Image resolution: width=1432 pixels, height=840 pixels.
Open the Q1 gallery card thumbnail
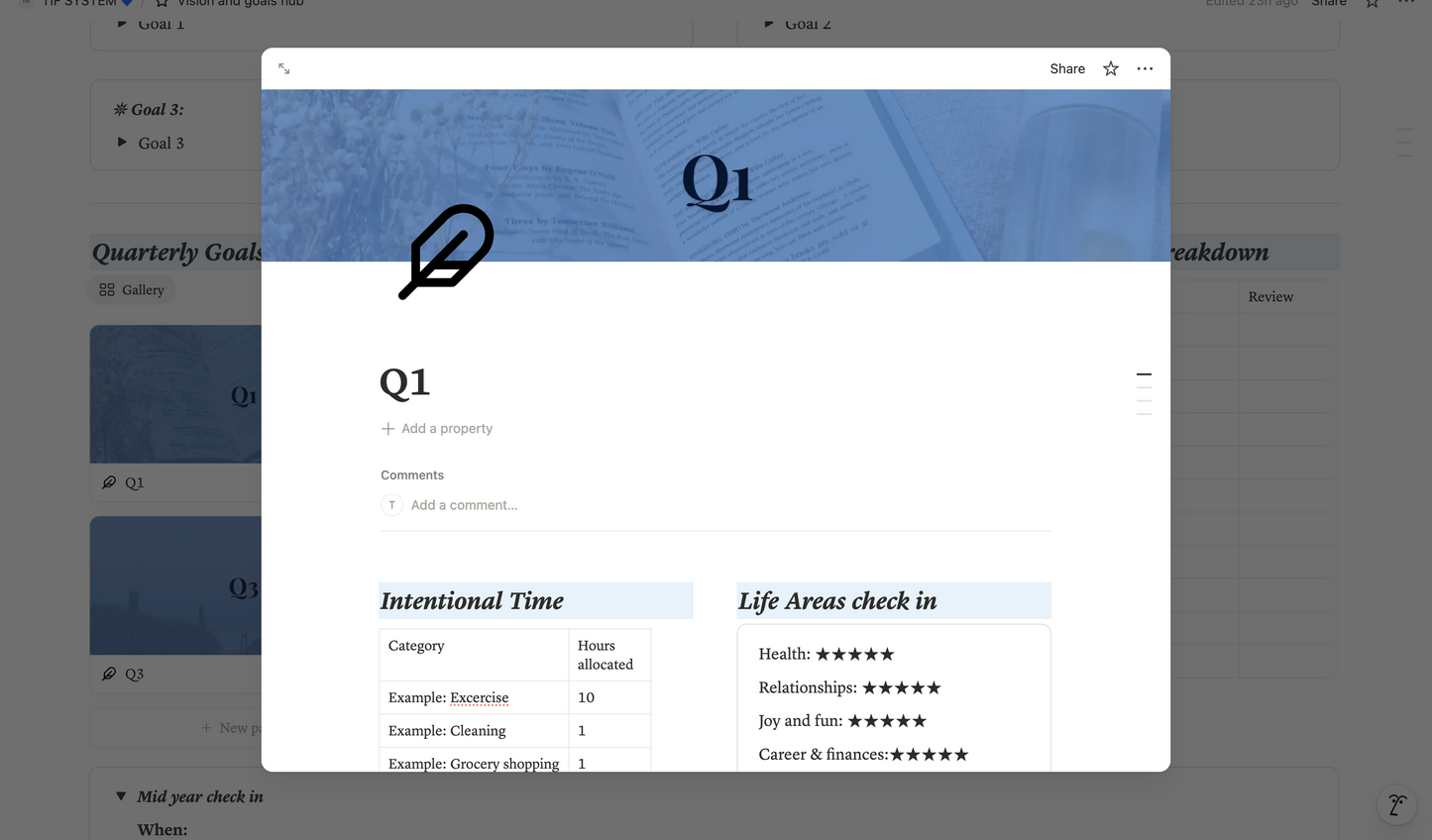pos(175,394)
